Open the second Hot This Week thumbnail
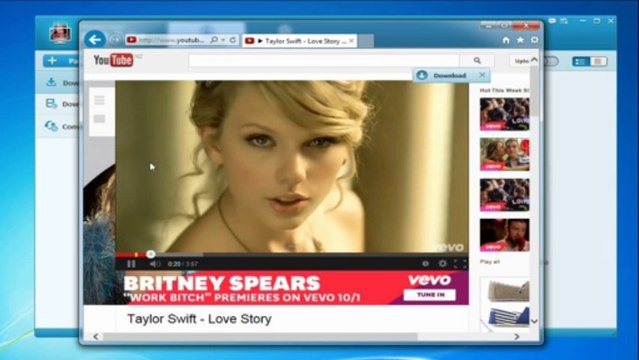Image resolution: width=639 pixels, height=360 pixels. pyautogui.click(x=505, y=154)
